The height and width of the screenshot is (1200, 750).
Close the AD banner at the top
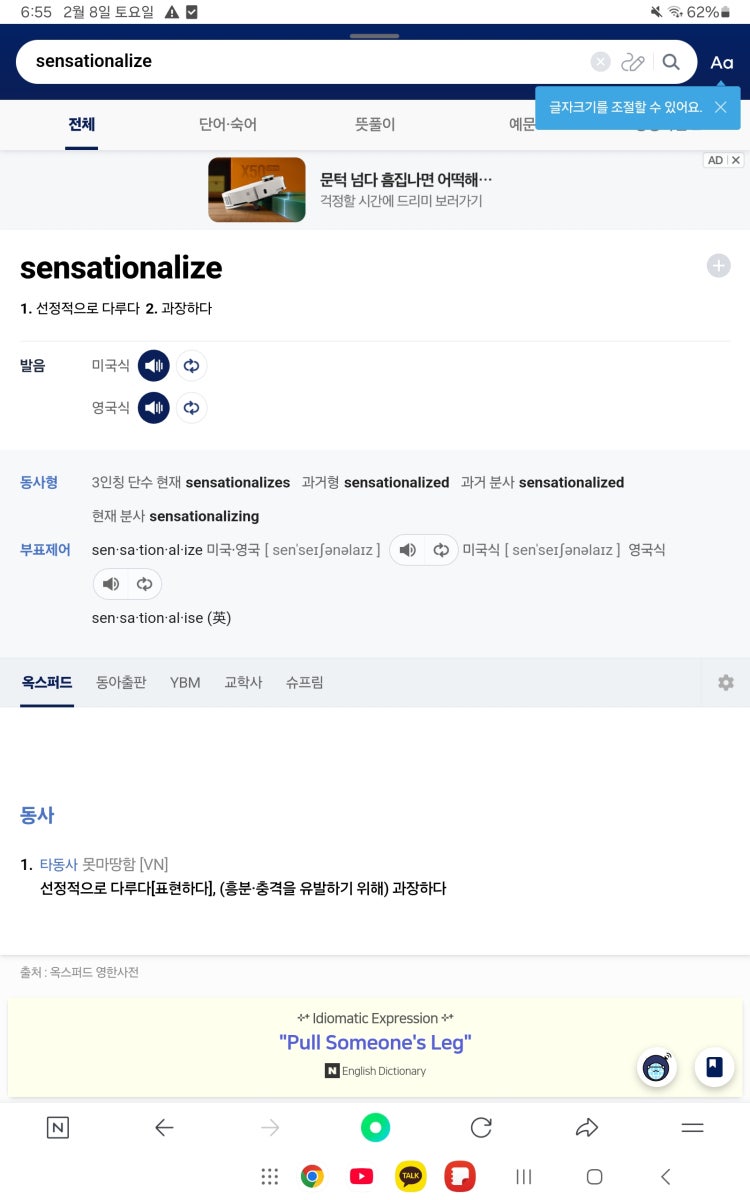point(735,160)
